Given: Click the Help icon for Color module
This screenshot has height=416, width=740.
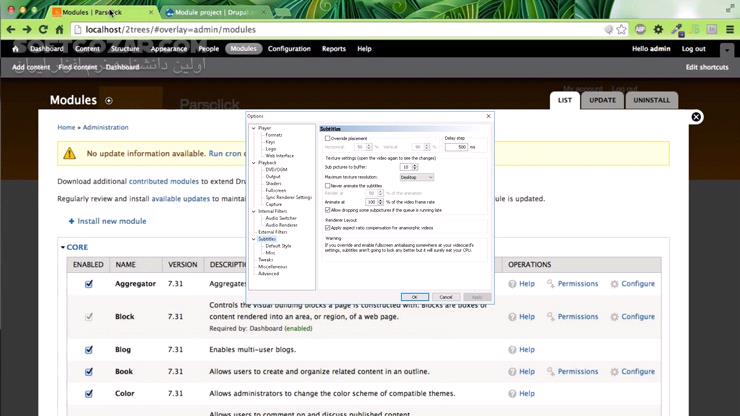Looking at the screenshot, I should pyautogui.click(x=512, y=393).
